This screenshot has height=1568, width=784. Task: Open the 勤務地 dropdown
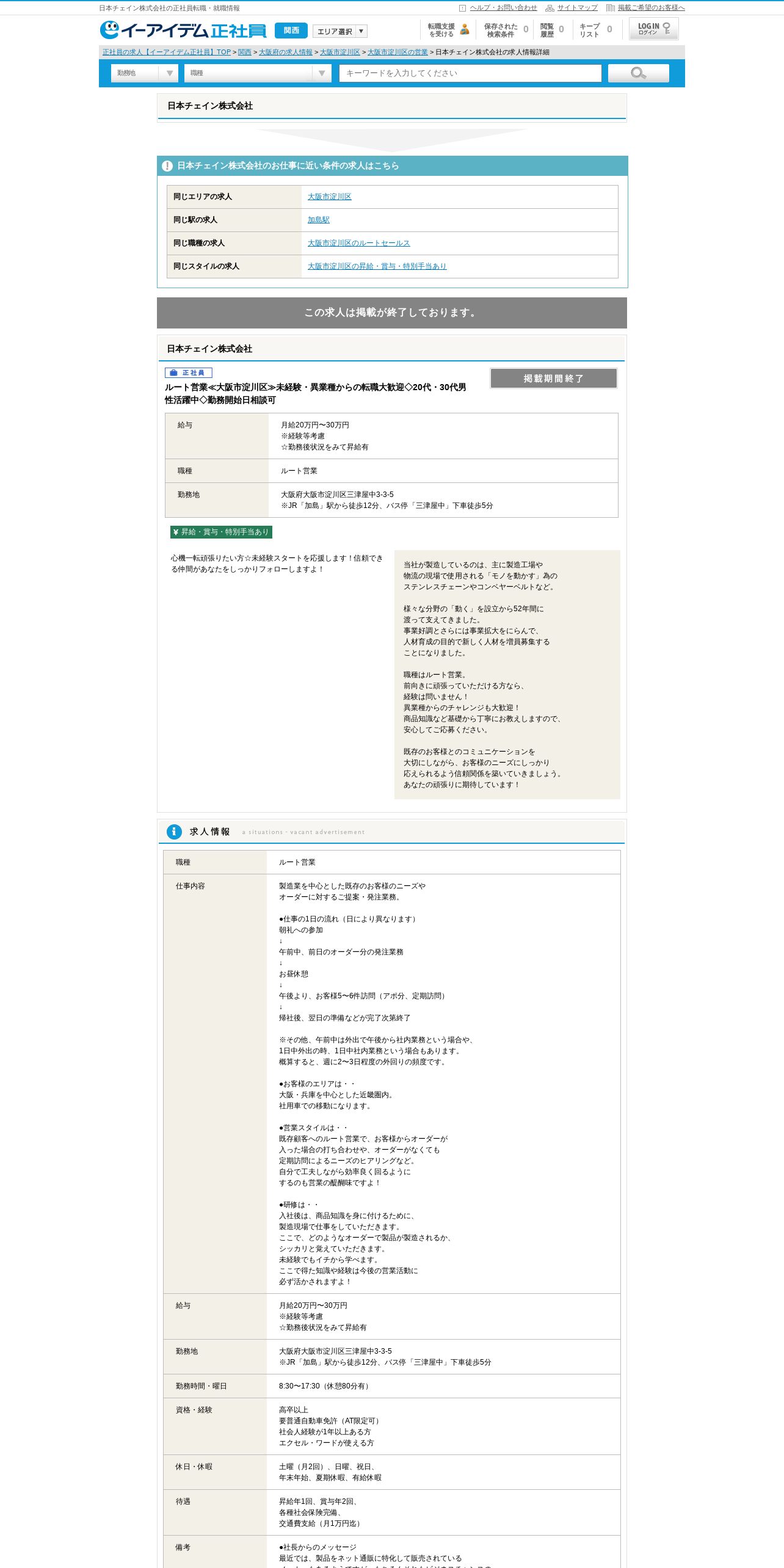[145, 73]
